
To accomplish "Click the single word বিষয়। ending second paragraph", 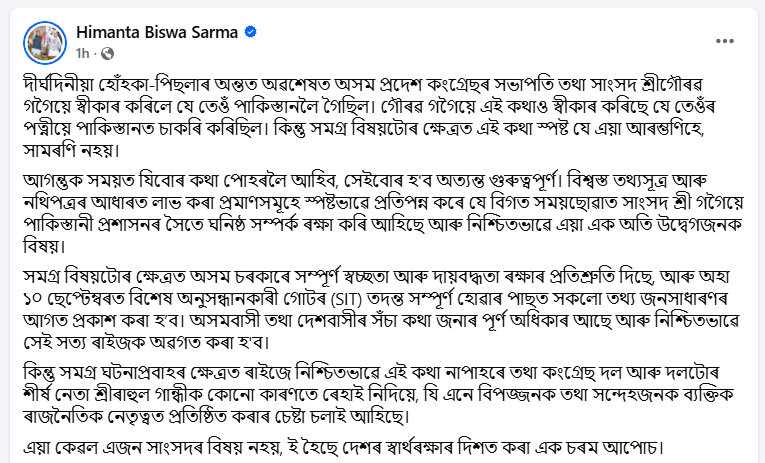I will [44, 246].
